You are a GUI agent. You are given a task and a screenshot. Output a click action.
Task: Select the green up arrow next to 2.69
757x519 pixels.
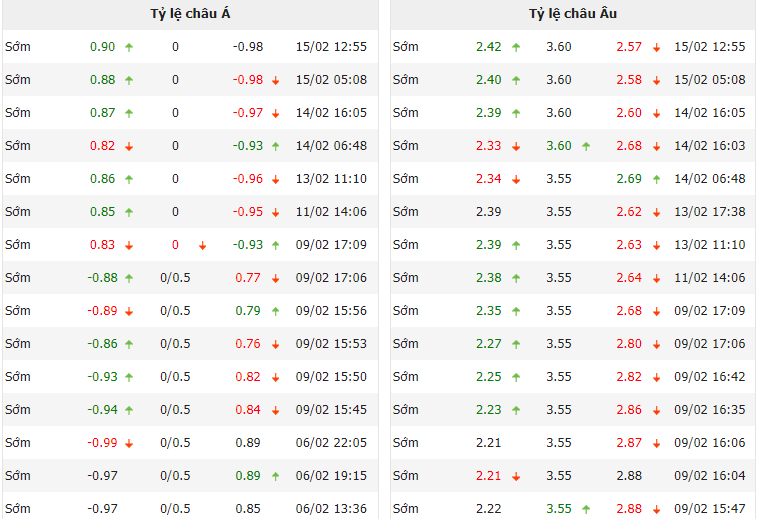[x=656, y=179]
